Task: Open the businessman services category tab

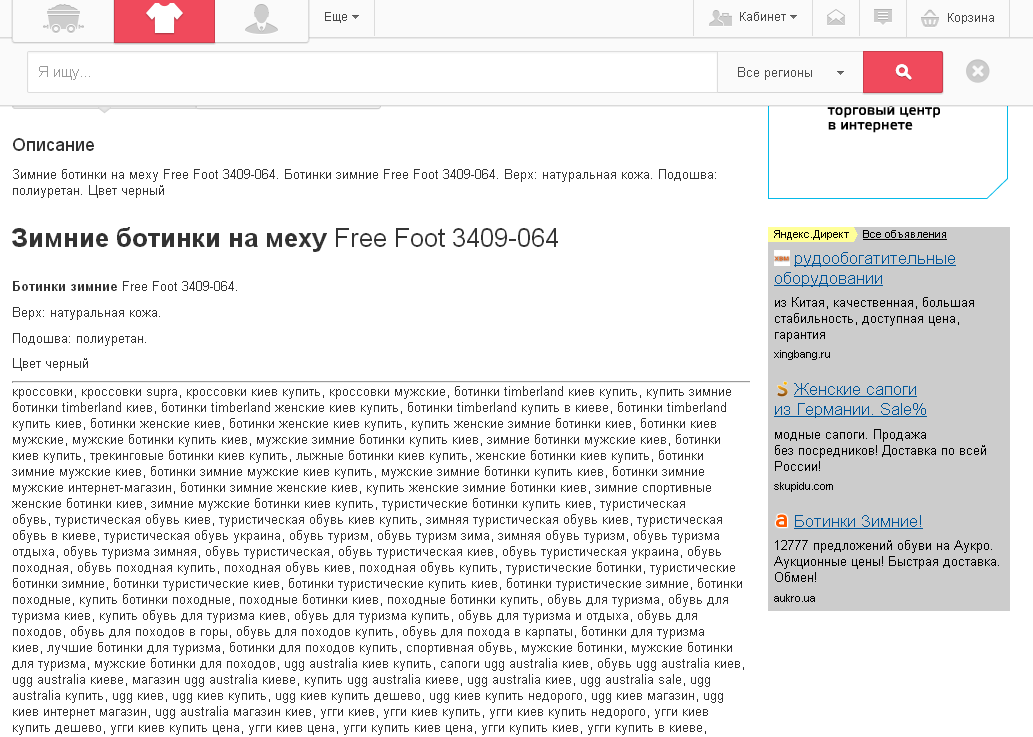Action: tap(262, 18)
